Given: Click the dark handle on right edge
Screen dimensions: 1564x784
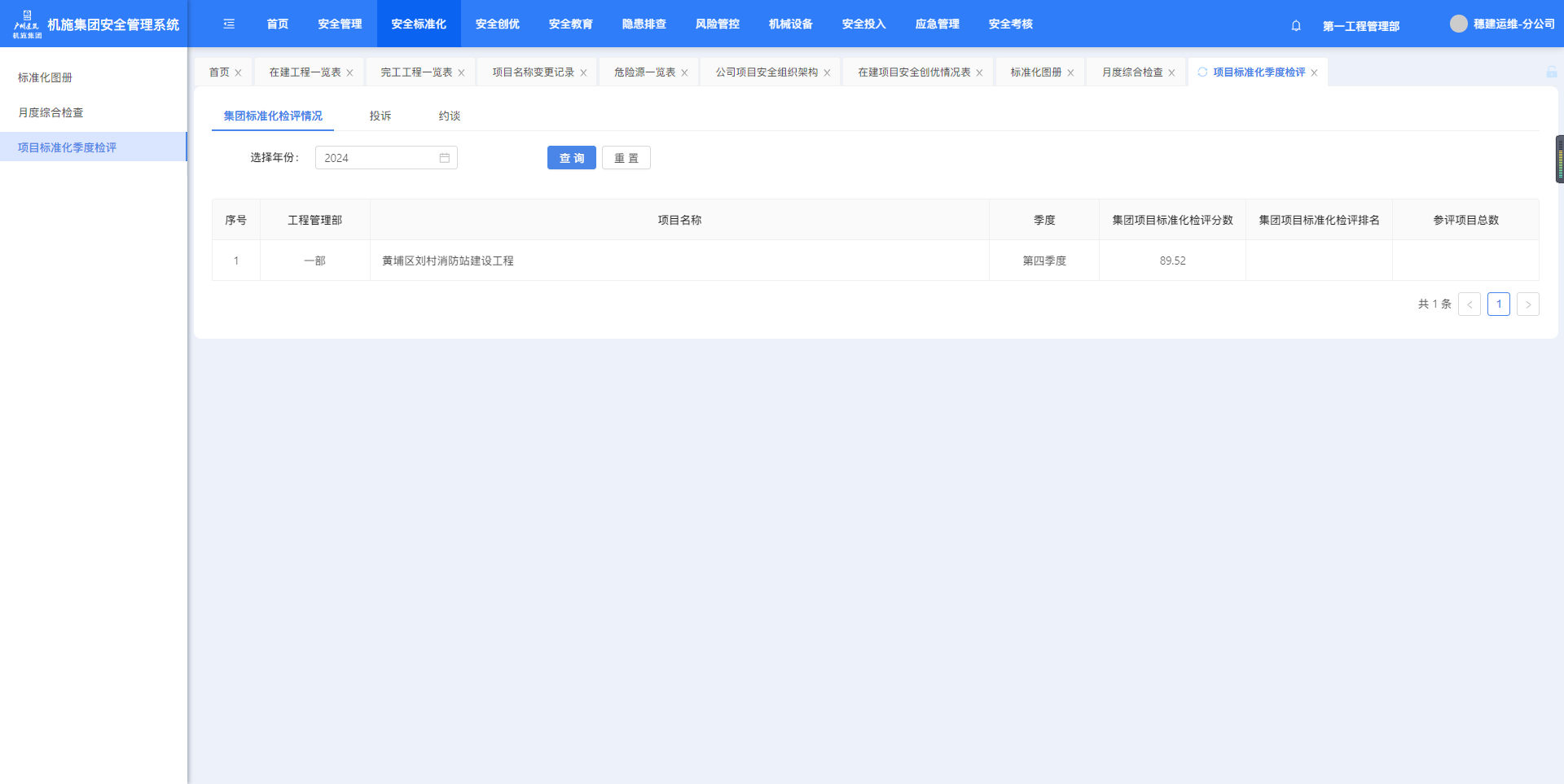Looking at the screenshot, I should coord(1559,160).
